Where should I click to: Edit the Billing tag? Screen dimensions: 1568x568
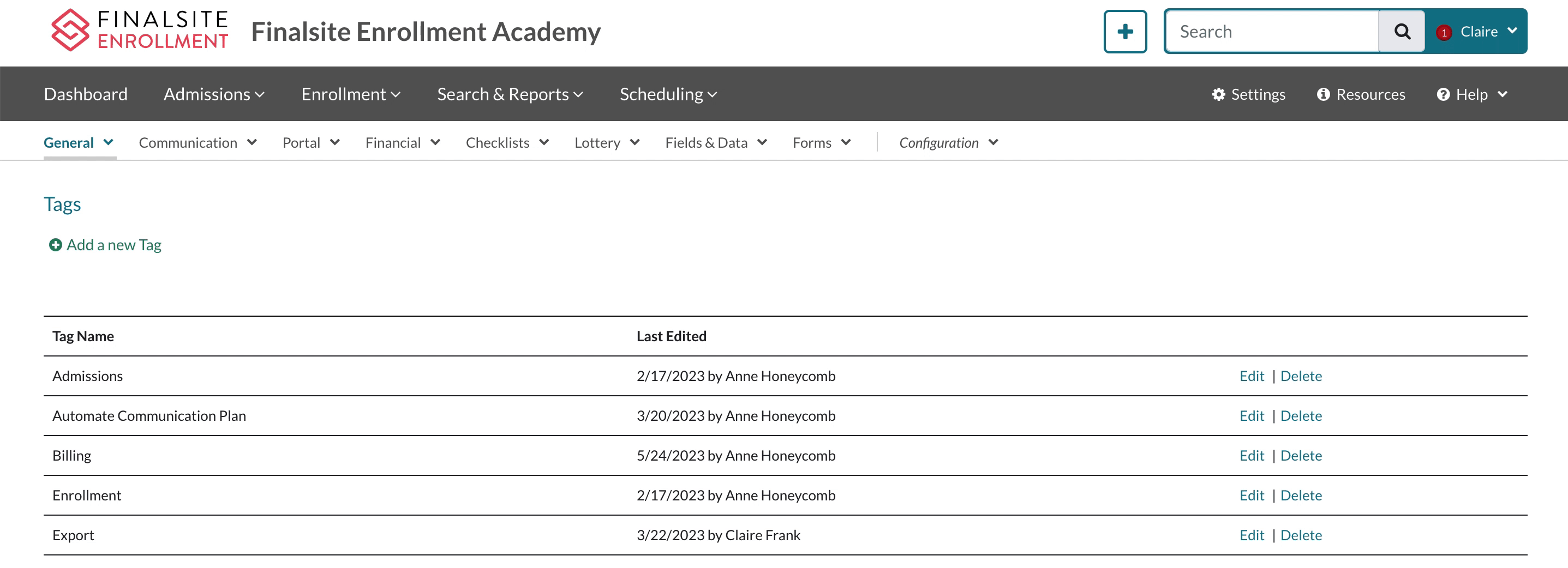[x=1251, y=456]
